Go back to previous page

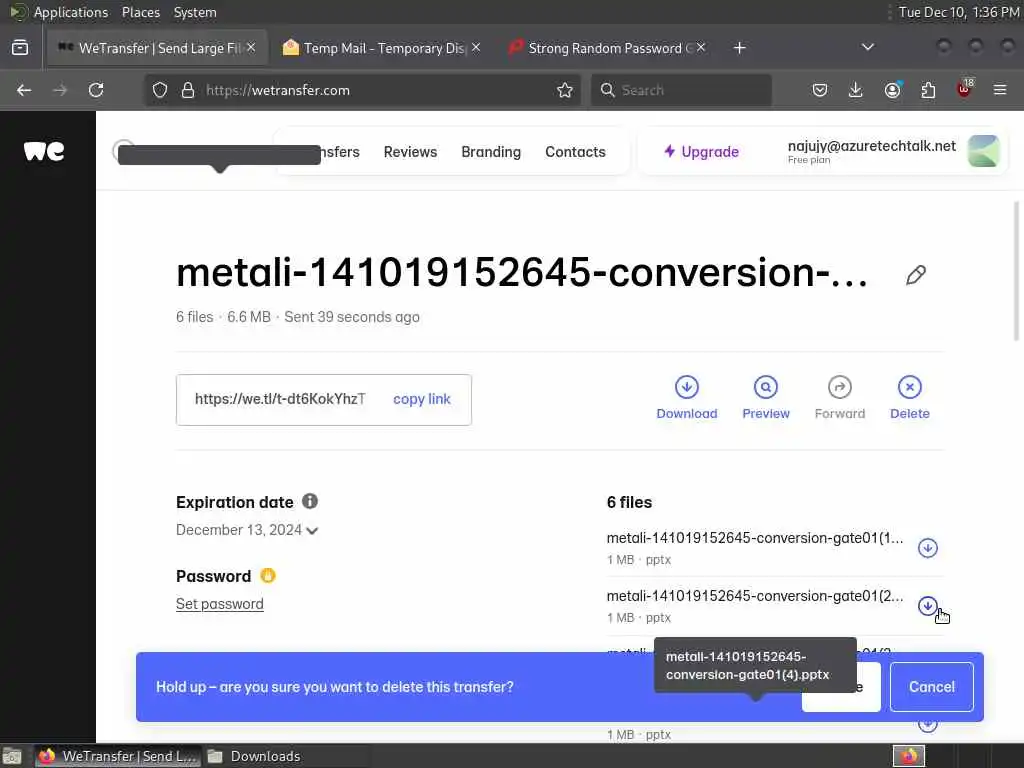(x=24, y=90)
